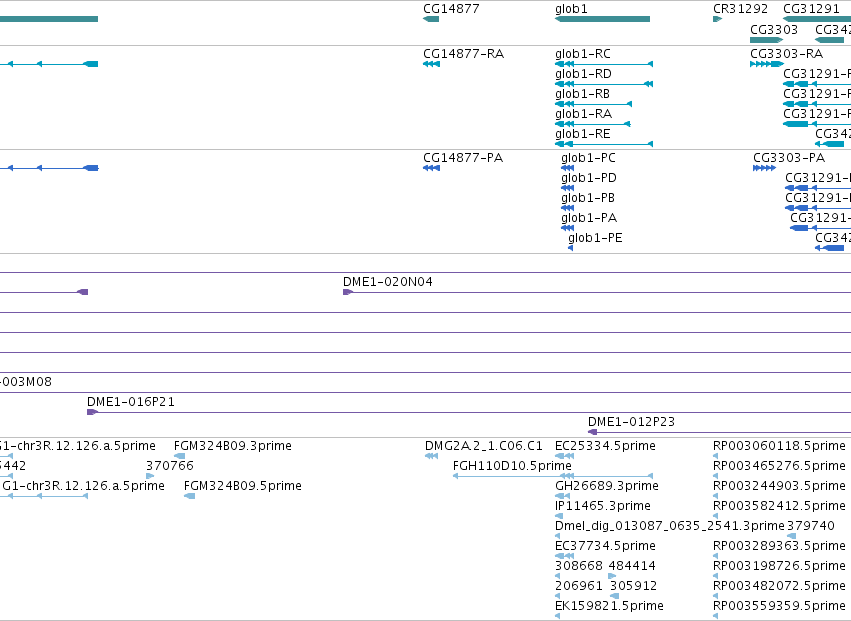Open the DME1-012P23 BAC label

pos(631,422)
